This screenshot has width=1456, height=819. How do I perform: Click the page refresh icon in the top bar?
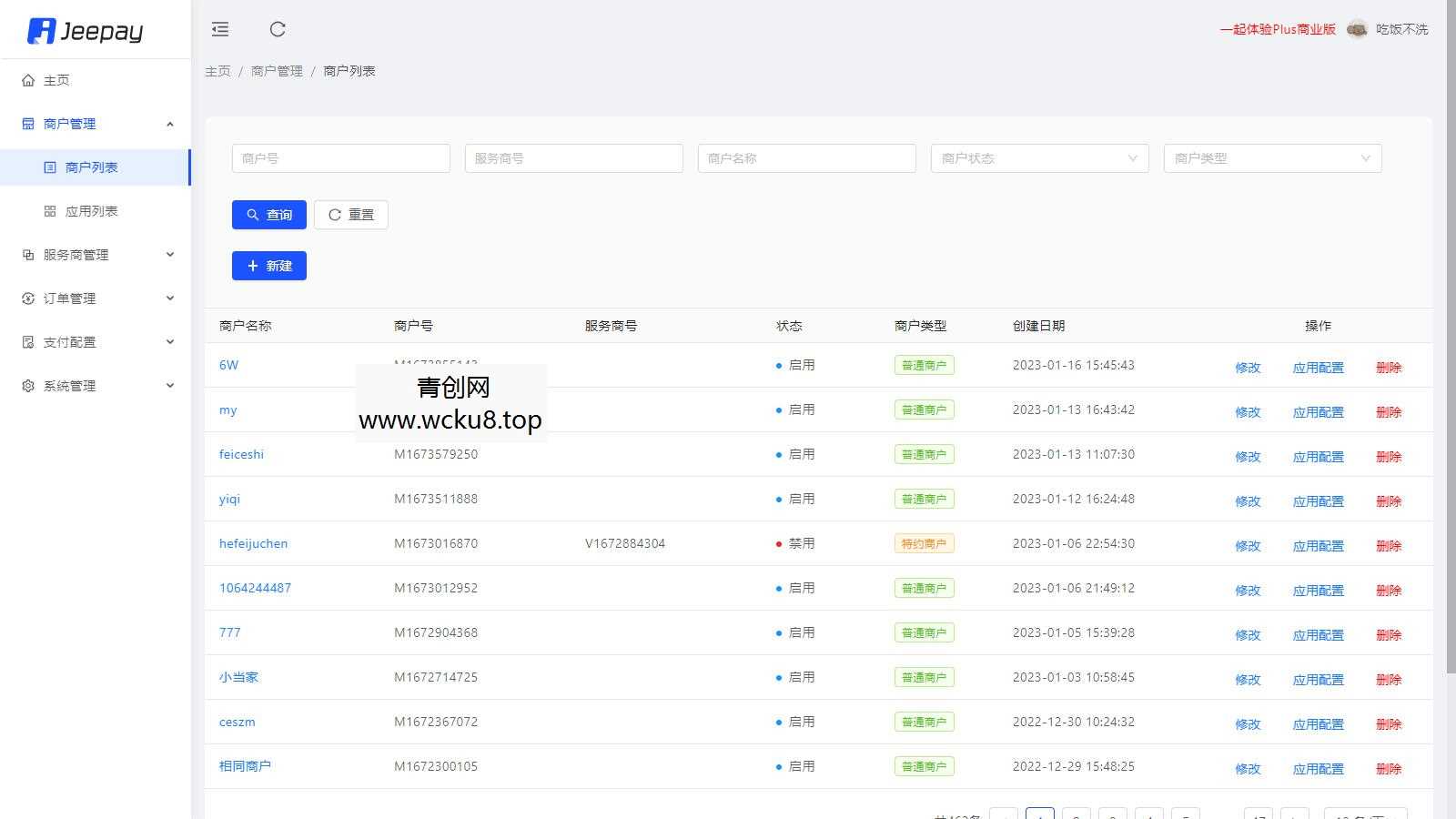278,29
